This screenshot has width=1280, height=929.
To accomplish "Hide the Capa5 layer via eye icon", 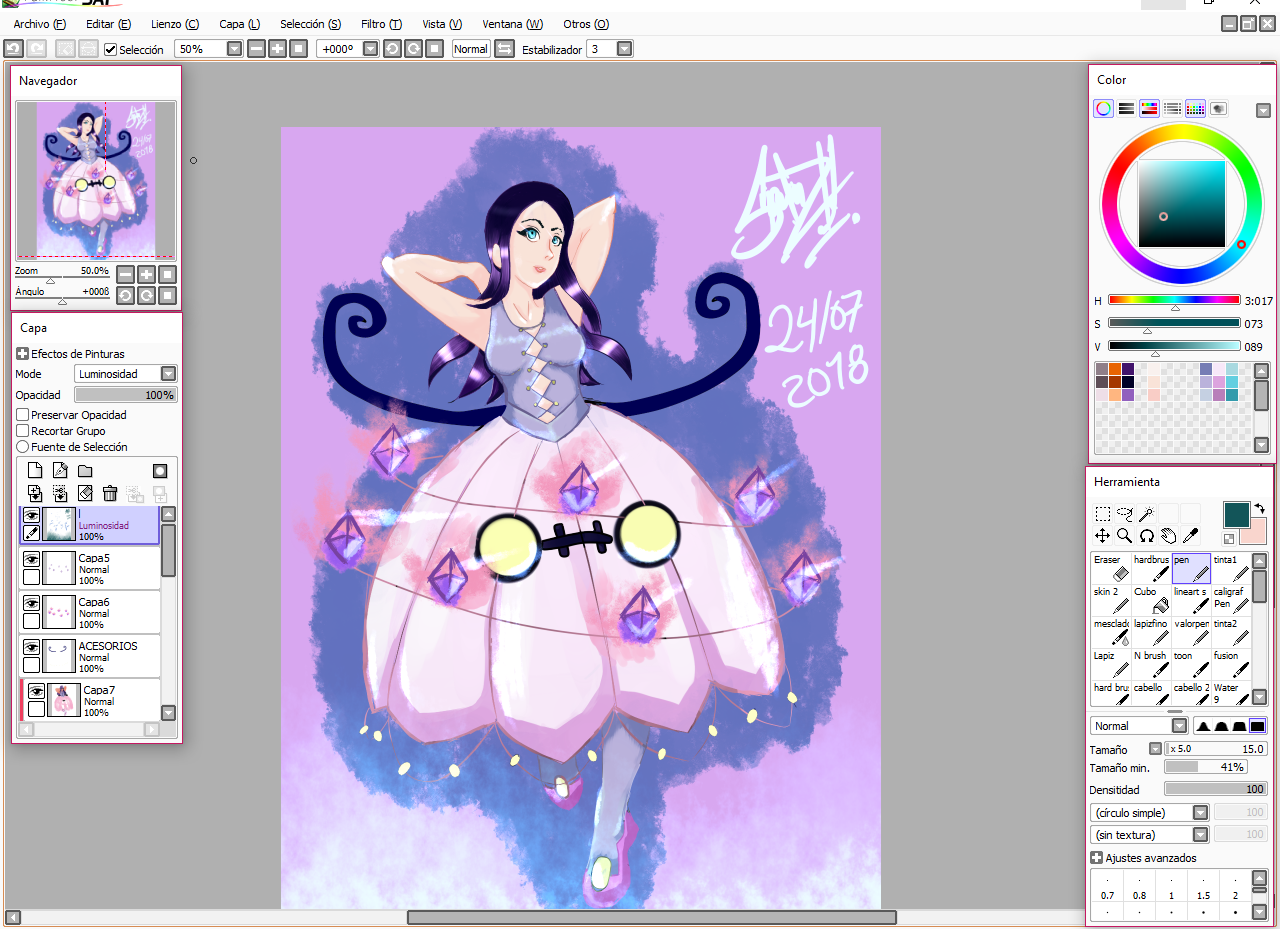I will (32, 559).
